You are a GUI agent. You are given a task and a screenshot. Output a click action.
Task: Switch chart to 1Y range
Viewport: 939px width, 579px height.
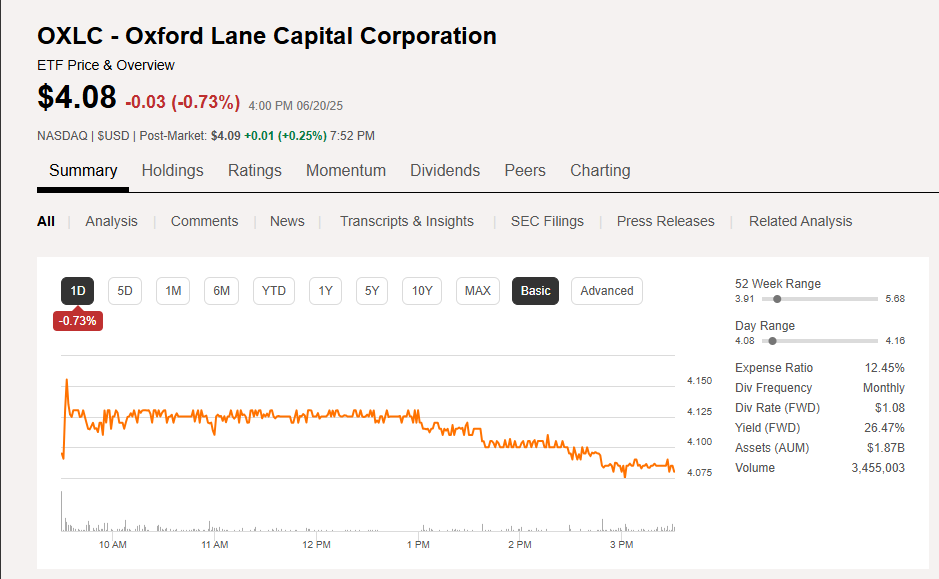[325, 291]
